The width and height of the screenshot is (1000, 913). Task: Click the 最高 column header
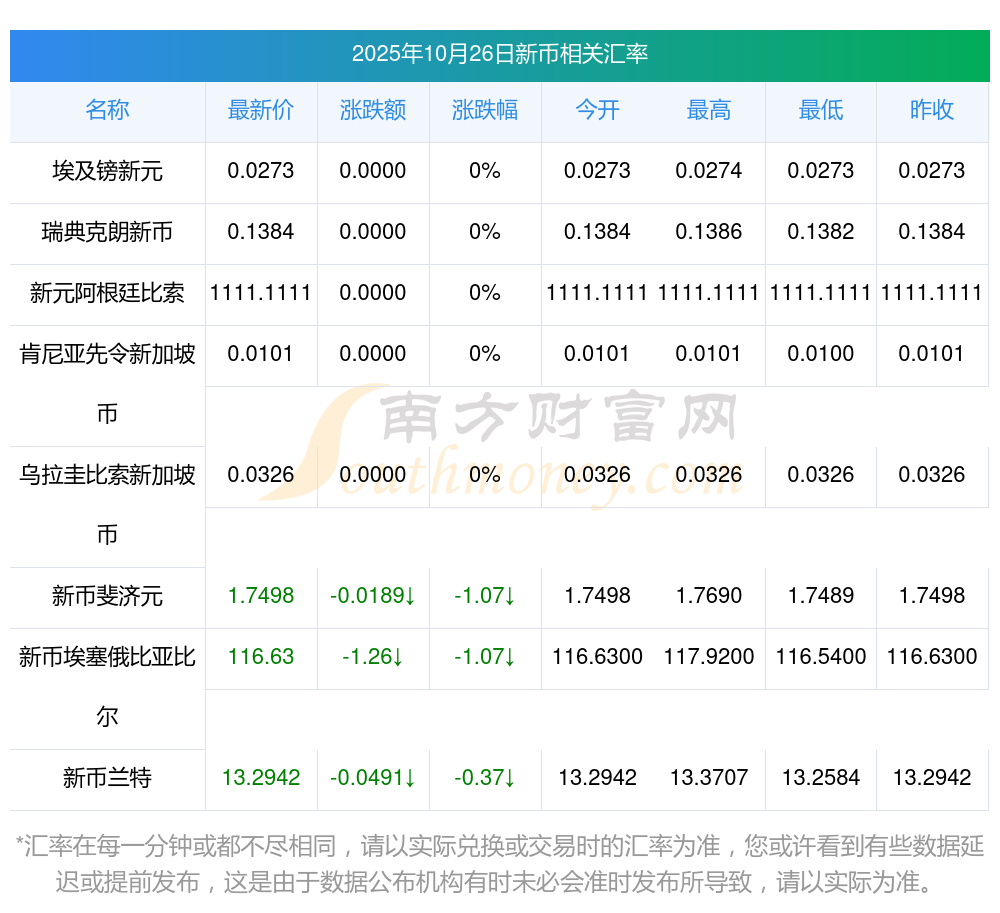[709, 111]
